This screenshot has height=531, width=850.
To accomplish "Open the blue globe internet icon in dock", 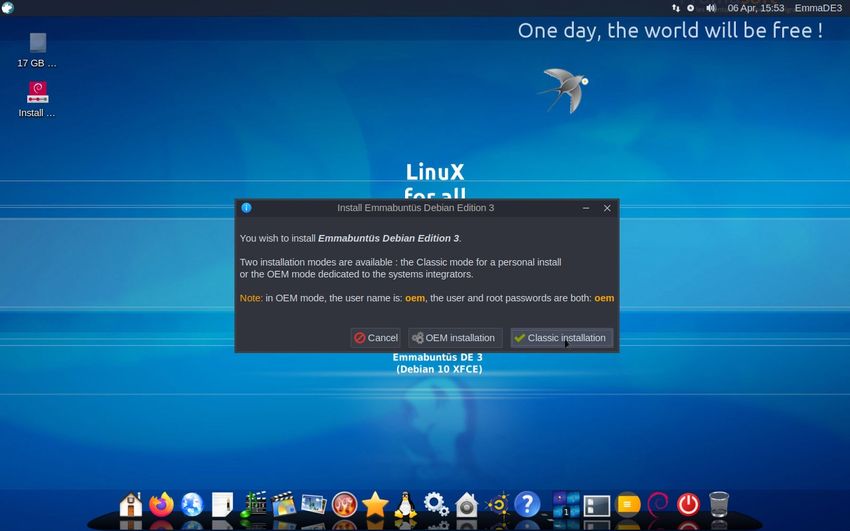I will 192,504.
